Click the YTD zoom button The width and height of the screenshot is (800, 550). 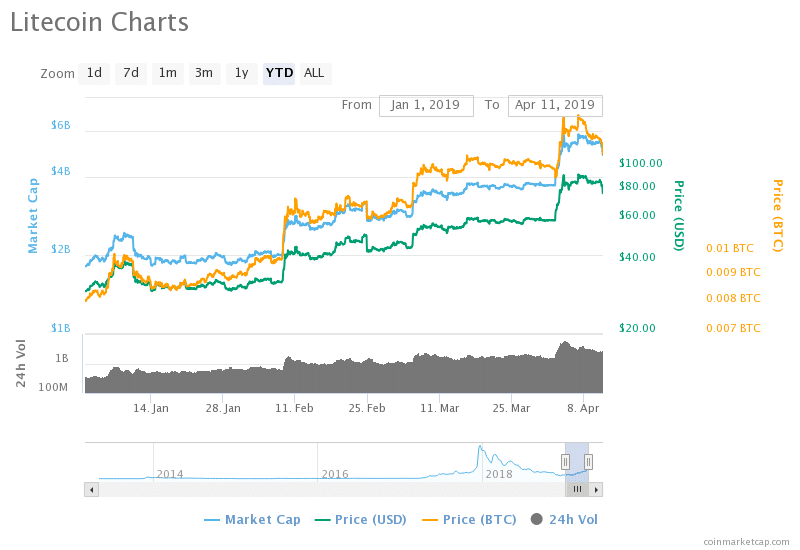point(279,73)
